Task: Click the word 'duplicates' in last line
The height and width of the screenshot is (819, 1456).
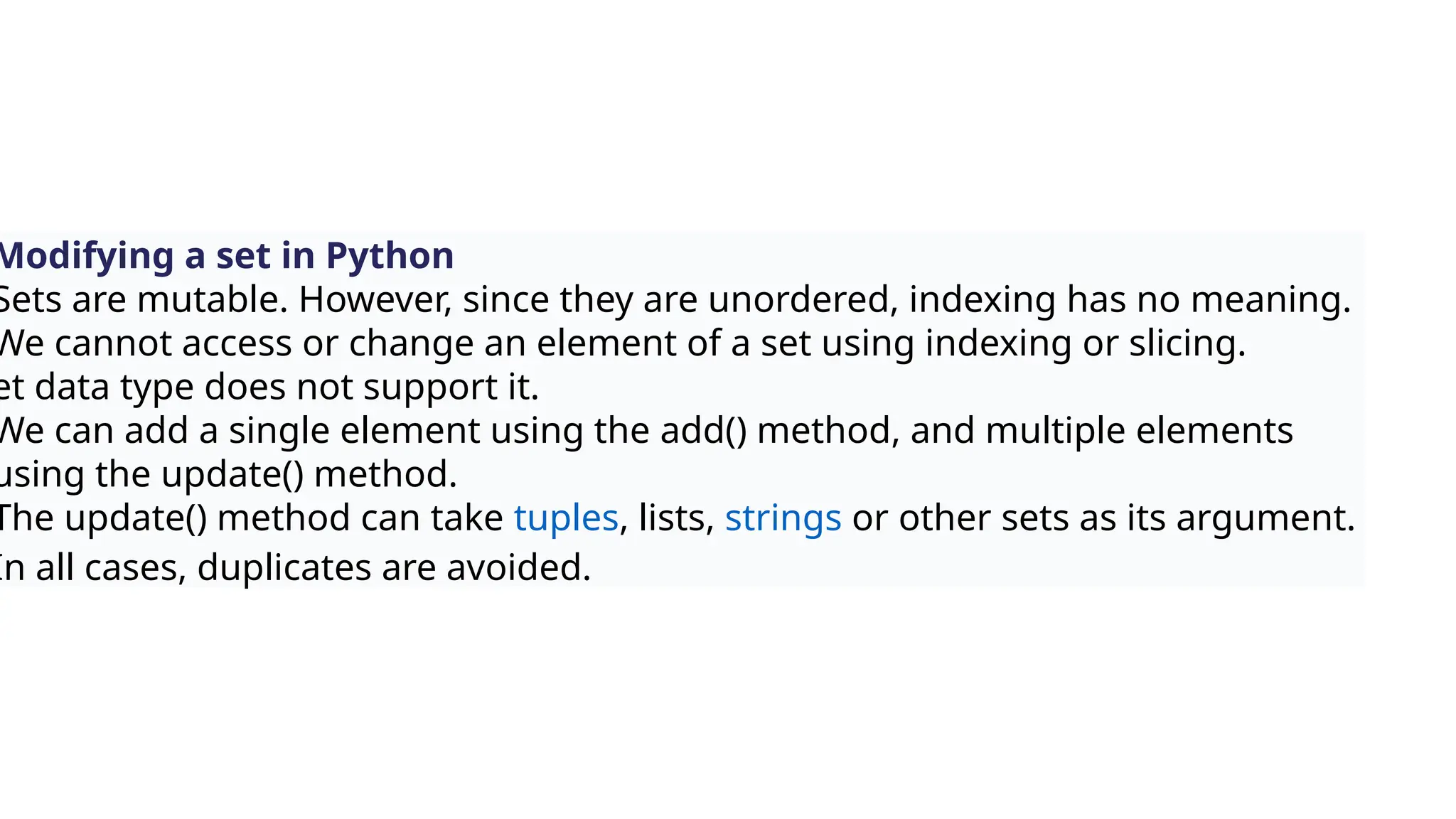Action: click(x=284, y=568)
